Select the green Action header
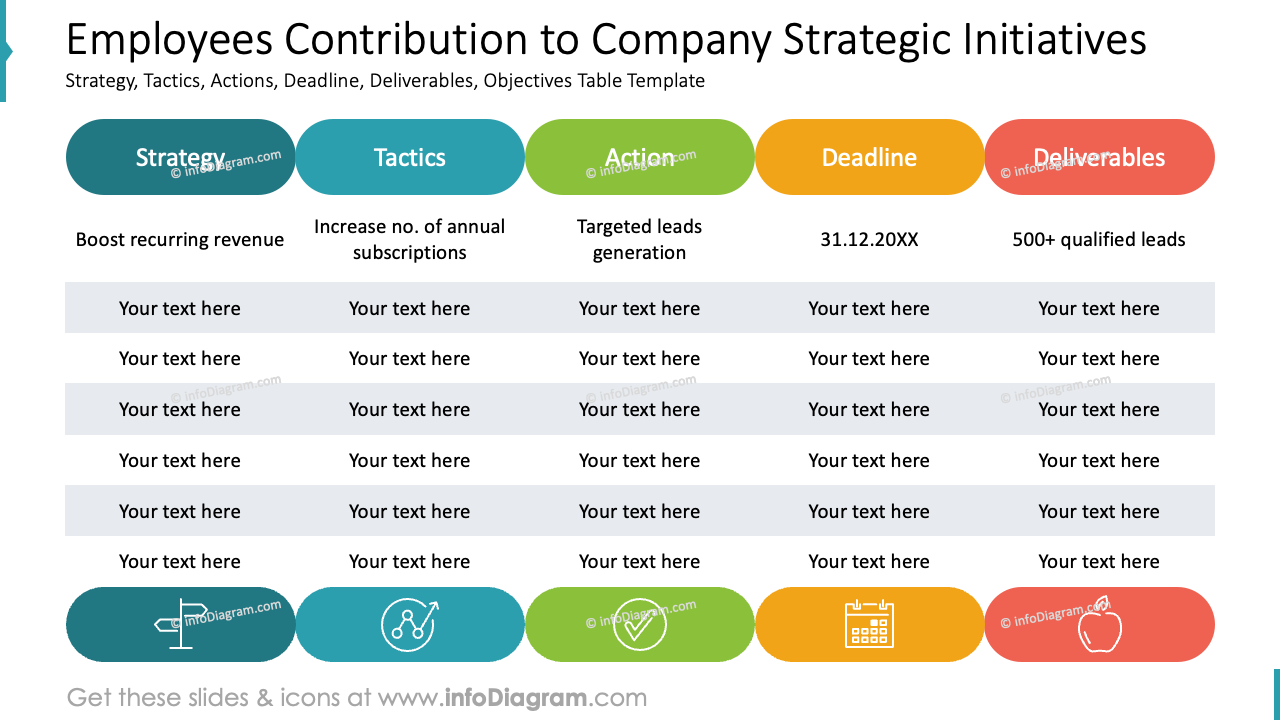The height and width of the screenshot is (720, 1280). coord(640,157)
